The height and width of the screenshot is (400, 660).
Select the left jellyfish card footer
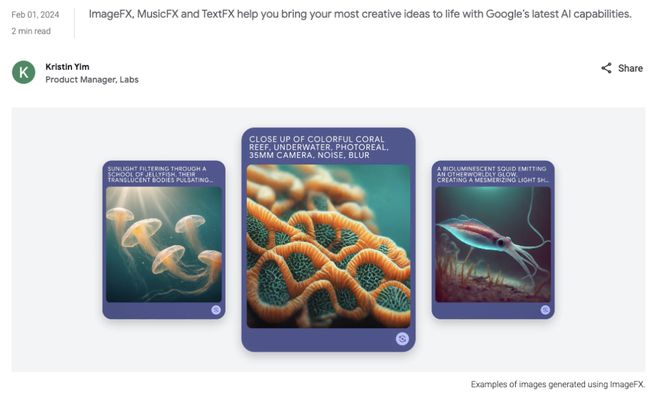(164, 310)
